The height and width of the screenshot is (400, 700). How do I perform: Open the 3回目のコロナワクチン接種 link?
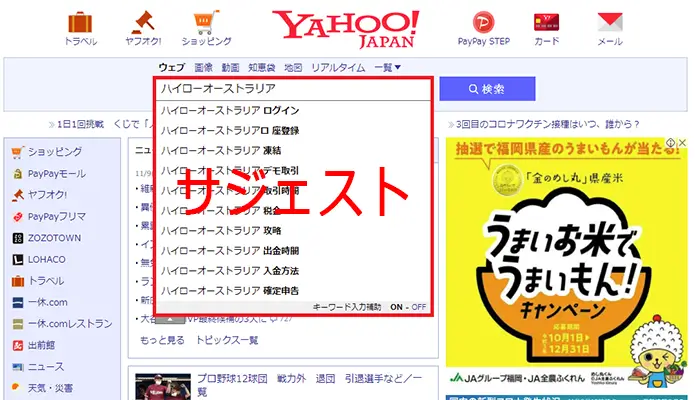click(547, 124)
